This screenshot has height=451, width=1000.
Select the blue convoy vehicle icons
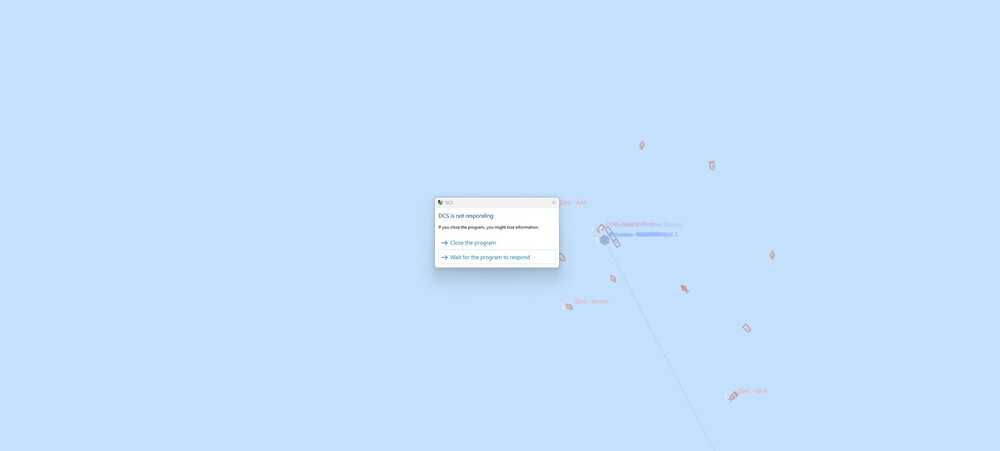click(x=613, y=237)
